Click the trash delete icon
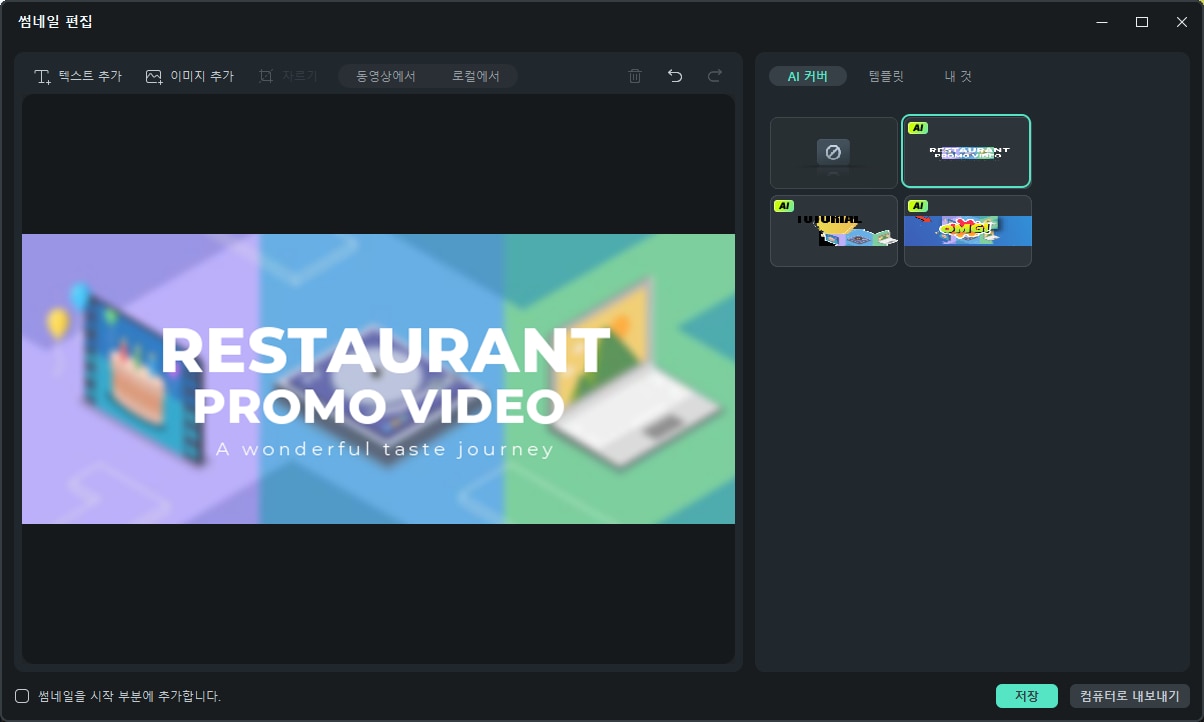Screen dimensions: 1204x722 (635, 76)
